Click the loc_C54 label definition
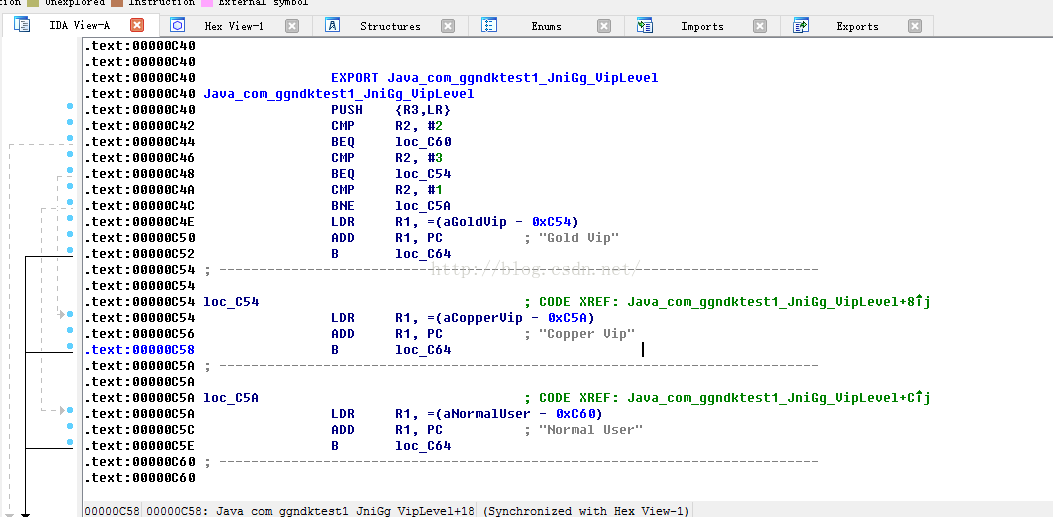Screen dimensions: 1053x517 click(231, 302)
